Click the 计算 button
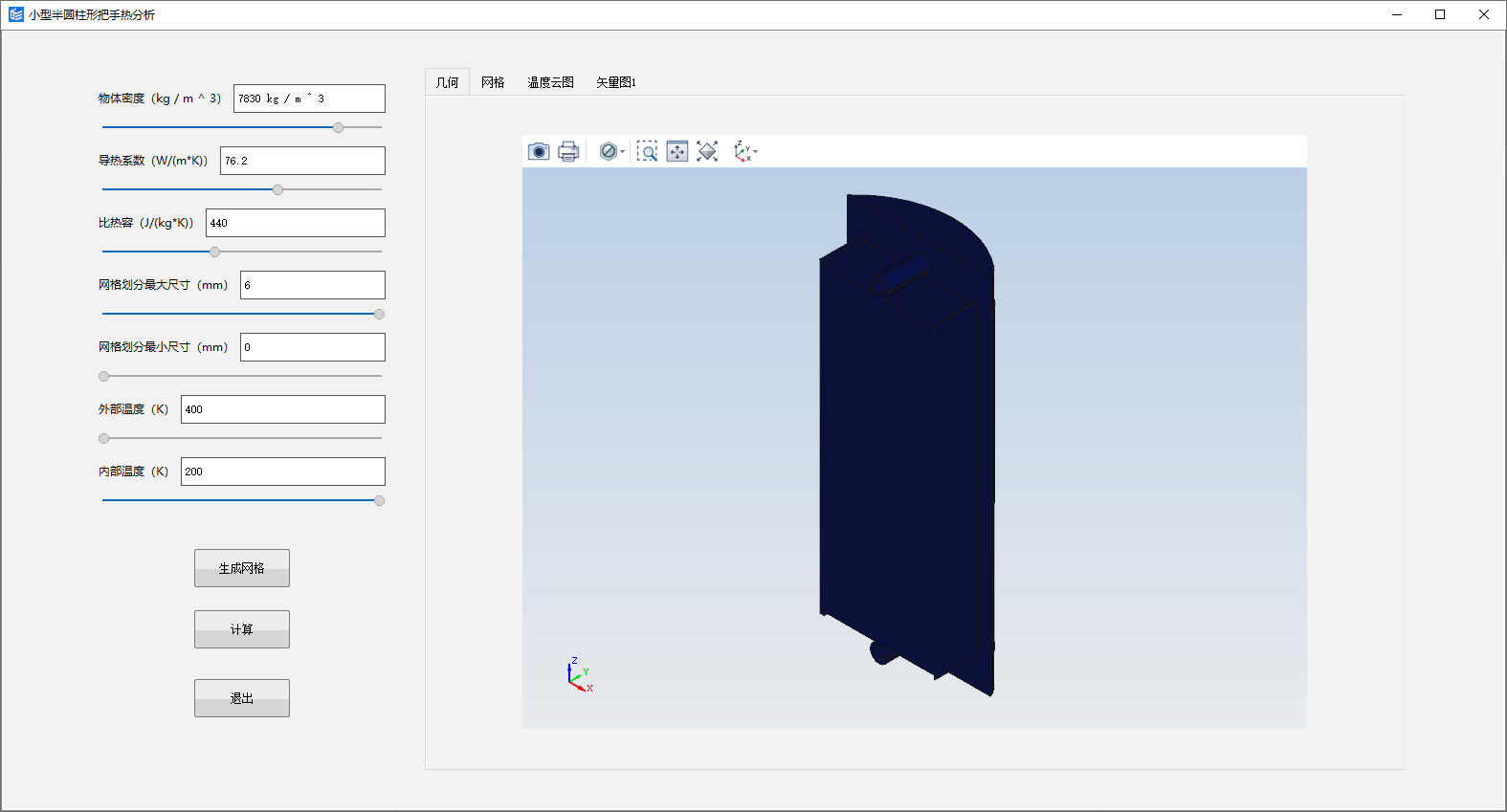Image resolution: width=1507 pixels, height=812 pixels. 242,629
